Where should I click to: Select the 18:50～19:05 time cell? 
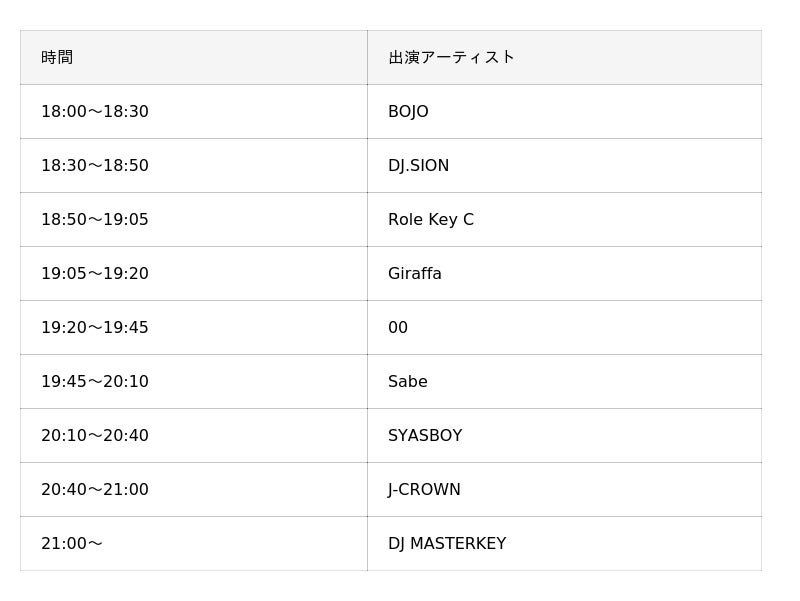(x=95, y=220)
